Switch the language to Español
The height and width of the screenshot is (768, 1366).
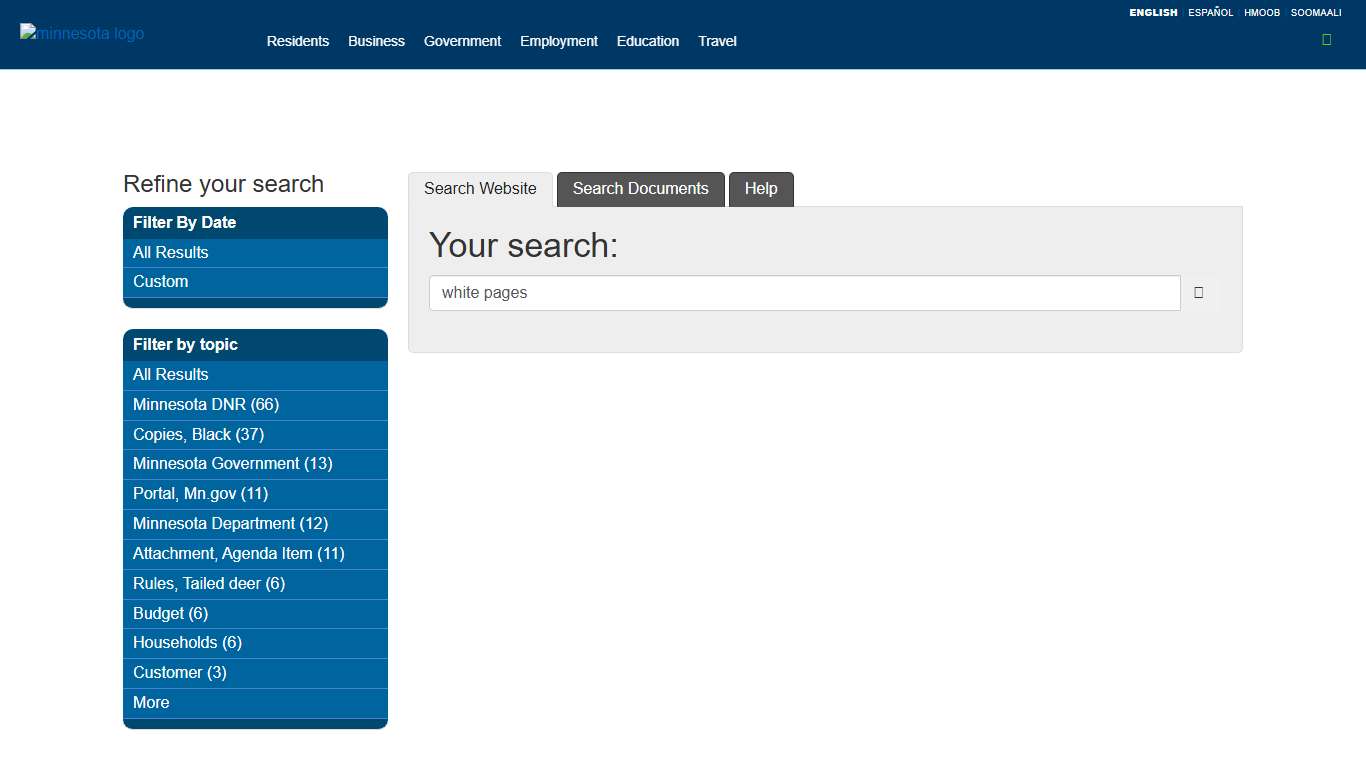pos(1210,12)
